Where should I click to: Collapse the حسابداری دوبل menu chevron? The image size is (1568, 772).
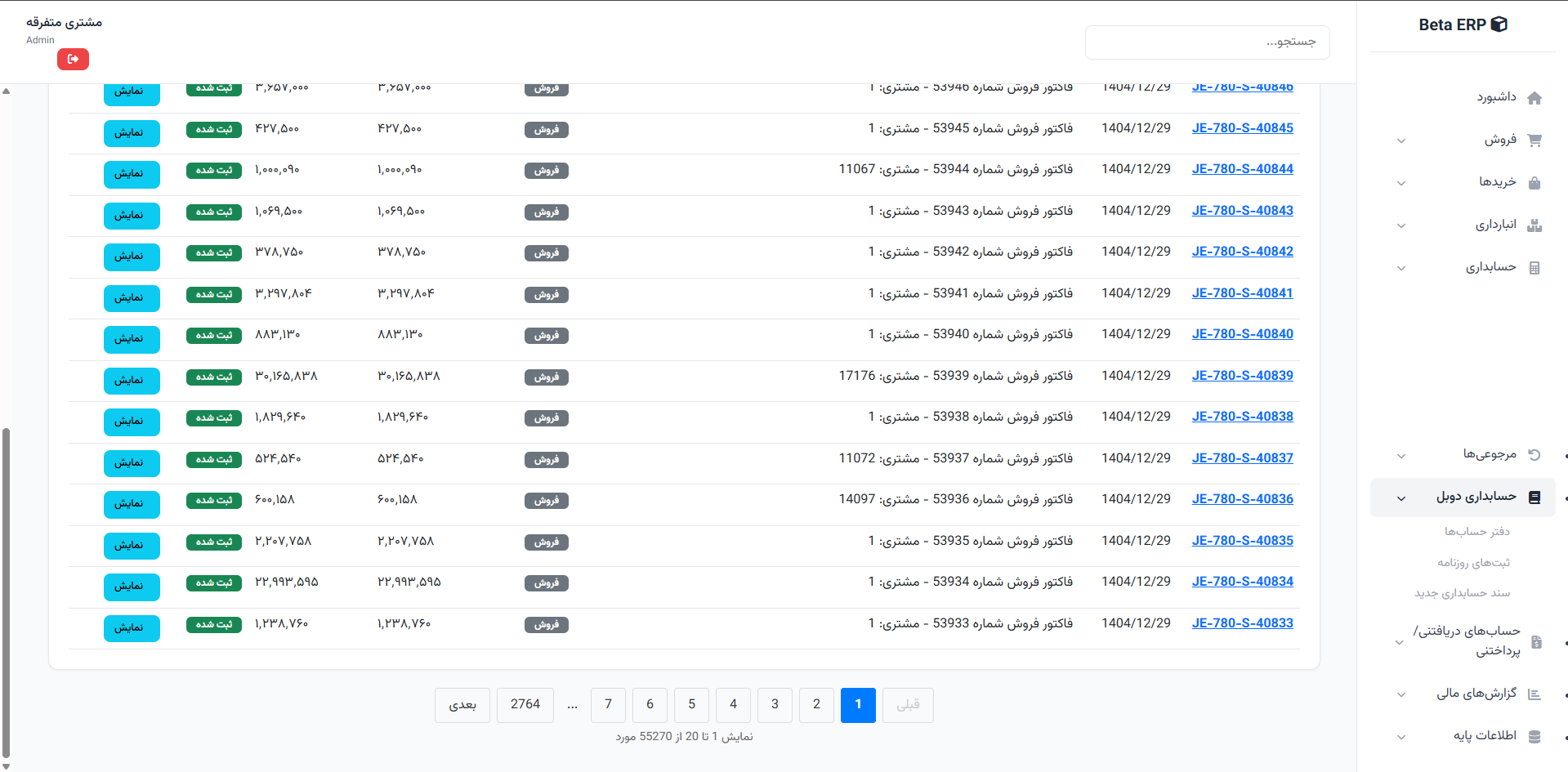click(1401, 498)
